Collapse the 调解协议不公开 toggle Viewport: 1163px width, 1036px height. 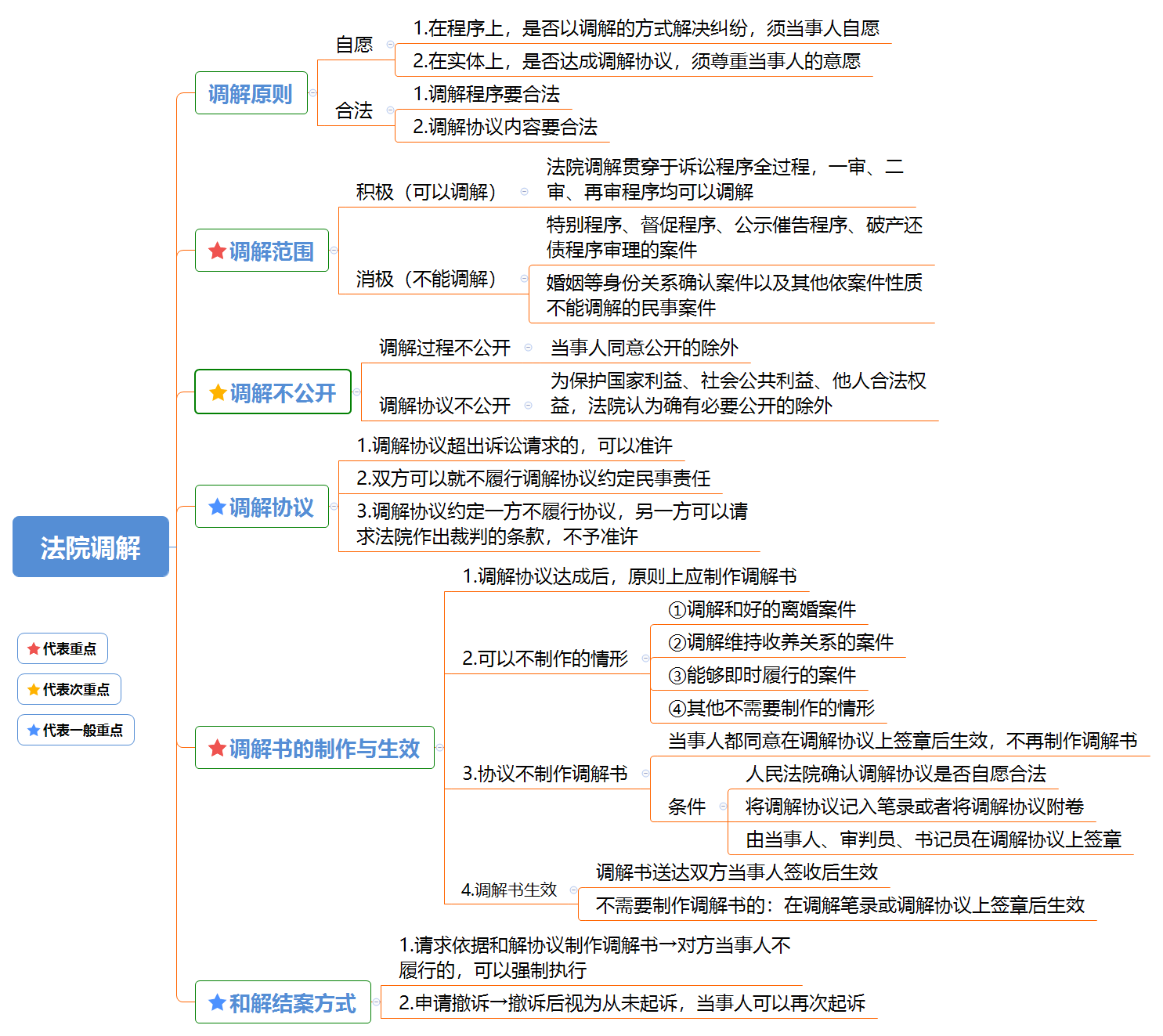click(x=528, y=405)
